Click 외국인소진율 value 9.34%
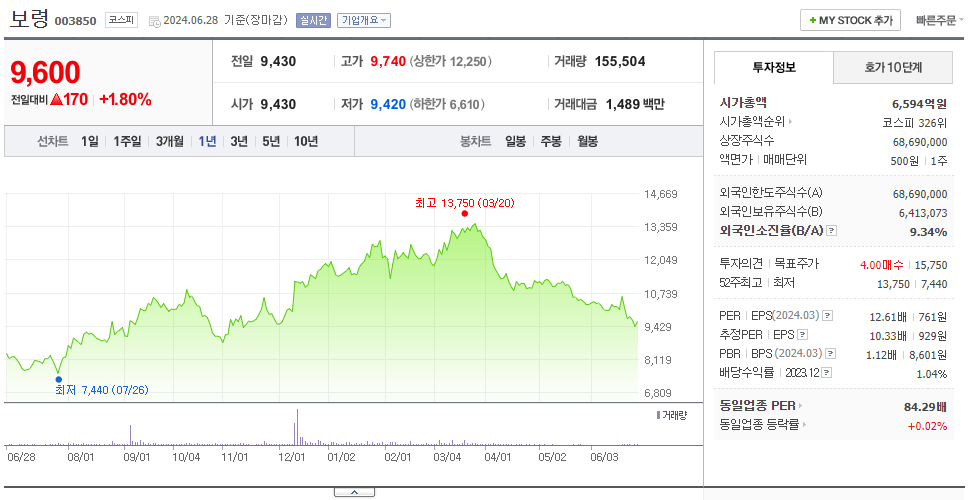Viewport: 968px width, 500px height. 929,231
